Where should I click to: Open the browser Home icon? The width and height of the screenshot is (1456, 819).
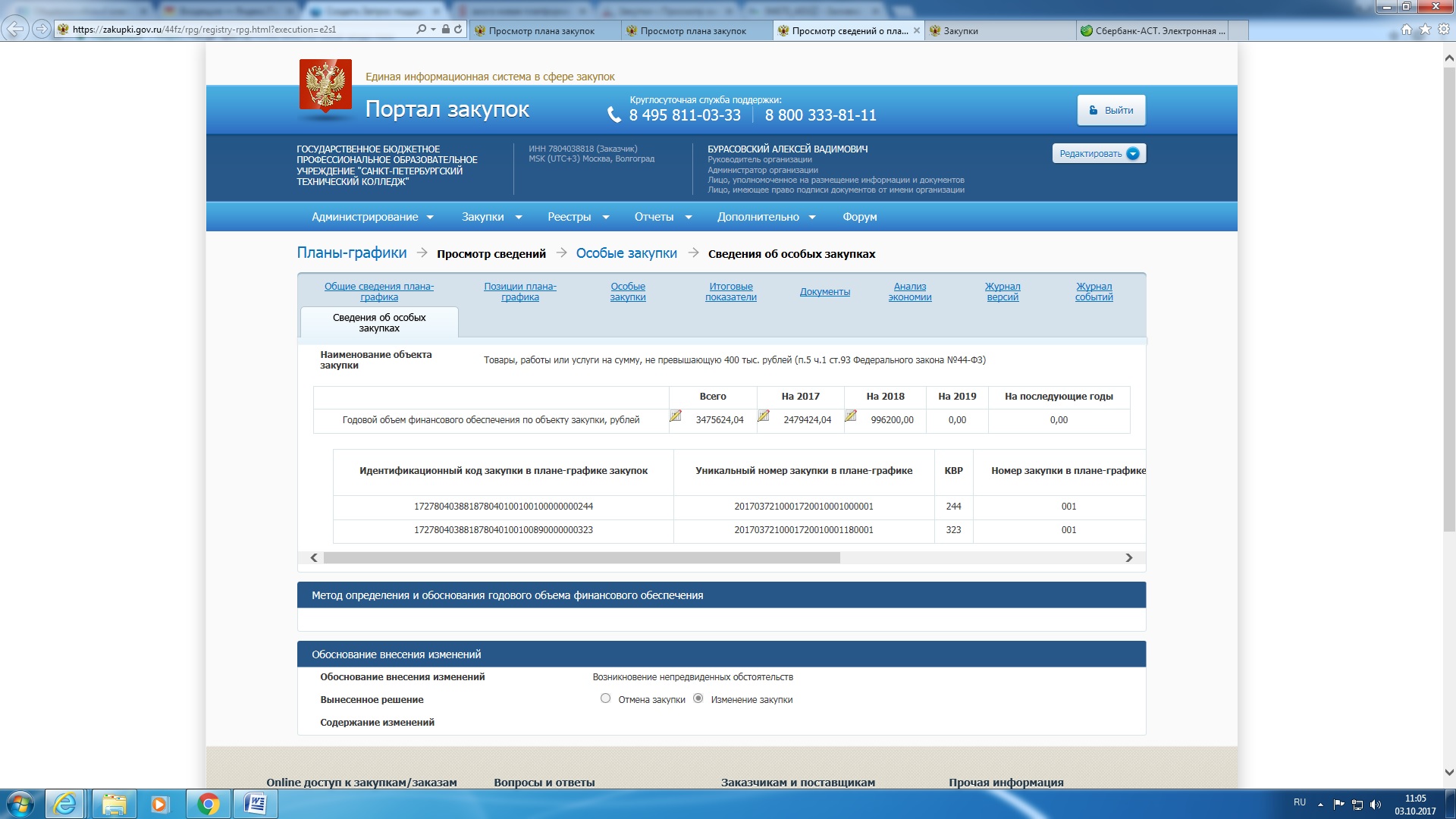(1407, 30)
